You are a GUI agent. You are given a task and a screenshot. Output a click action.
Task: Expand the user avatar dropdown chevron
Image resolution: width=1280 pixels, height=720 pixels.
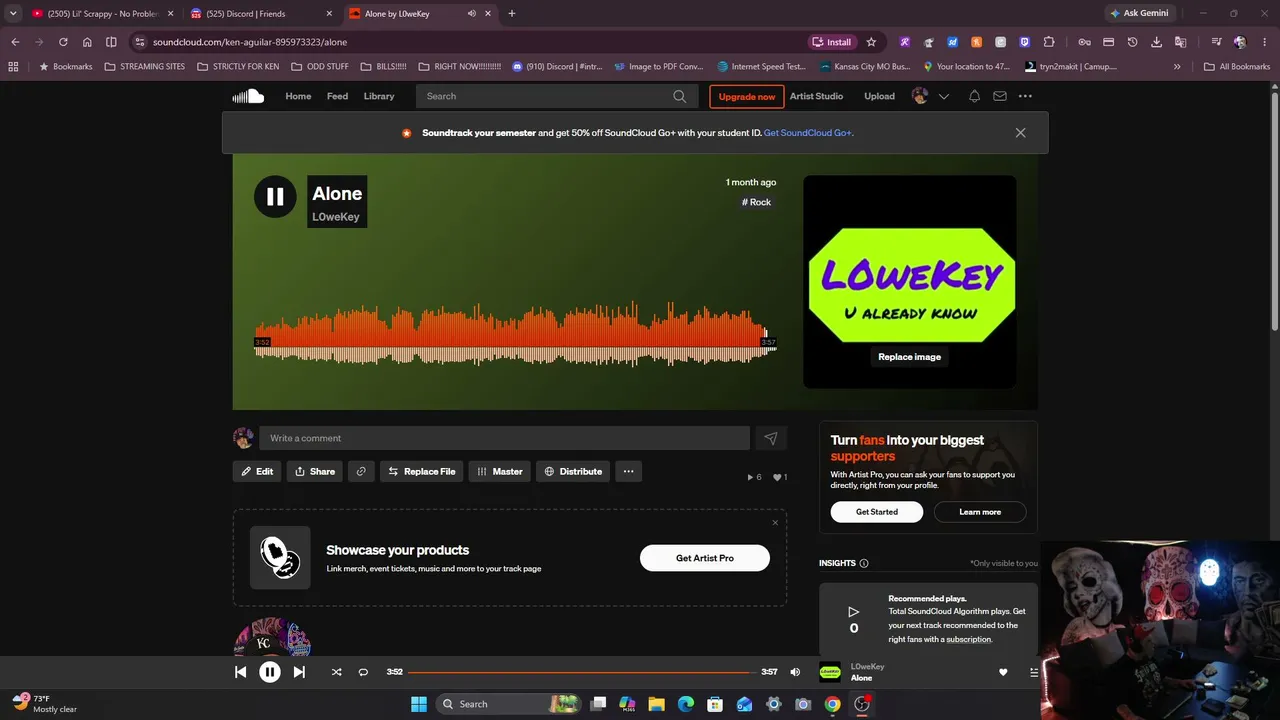[943, 97]
